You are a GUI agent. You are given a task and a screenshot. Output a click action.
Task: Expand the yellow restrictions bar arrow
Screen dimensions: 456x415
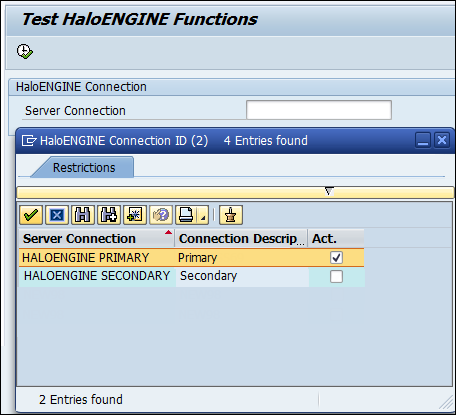click(329, 191)
